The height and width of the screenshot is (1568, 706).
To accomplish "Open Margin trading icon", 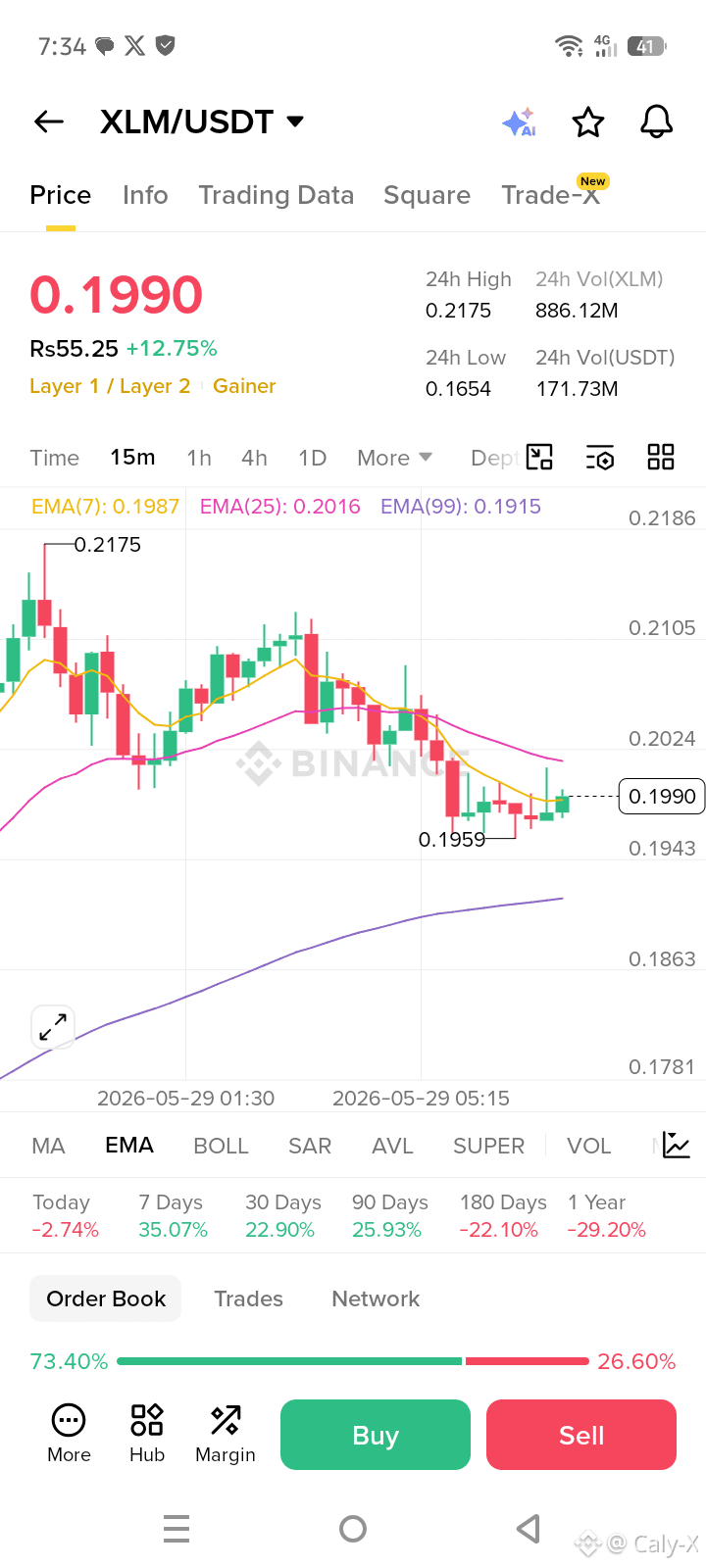I will (226, 1434).
